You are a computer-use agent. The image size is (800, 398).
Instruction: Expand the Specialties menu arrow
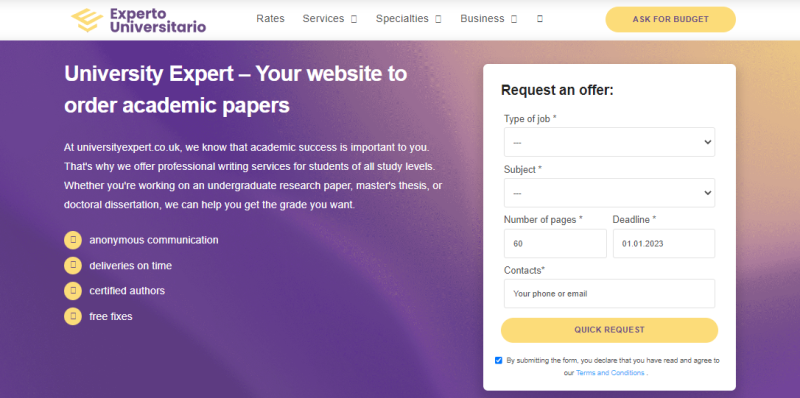438,19
